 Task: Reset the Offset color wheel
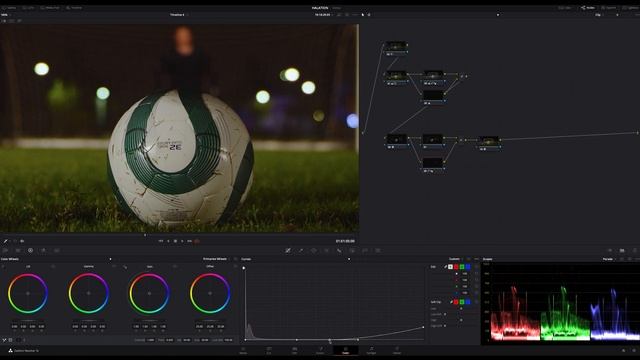tap(235, 267)
